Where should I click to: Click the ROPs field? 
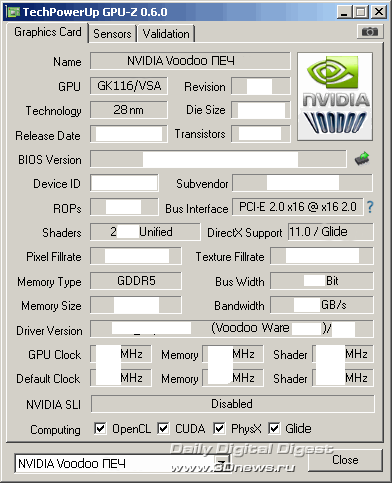click(x=124, y=207)
